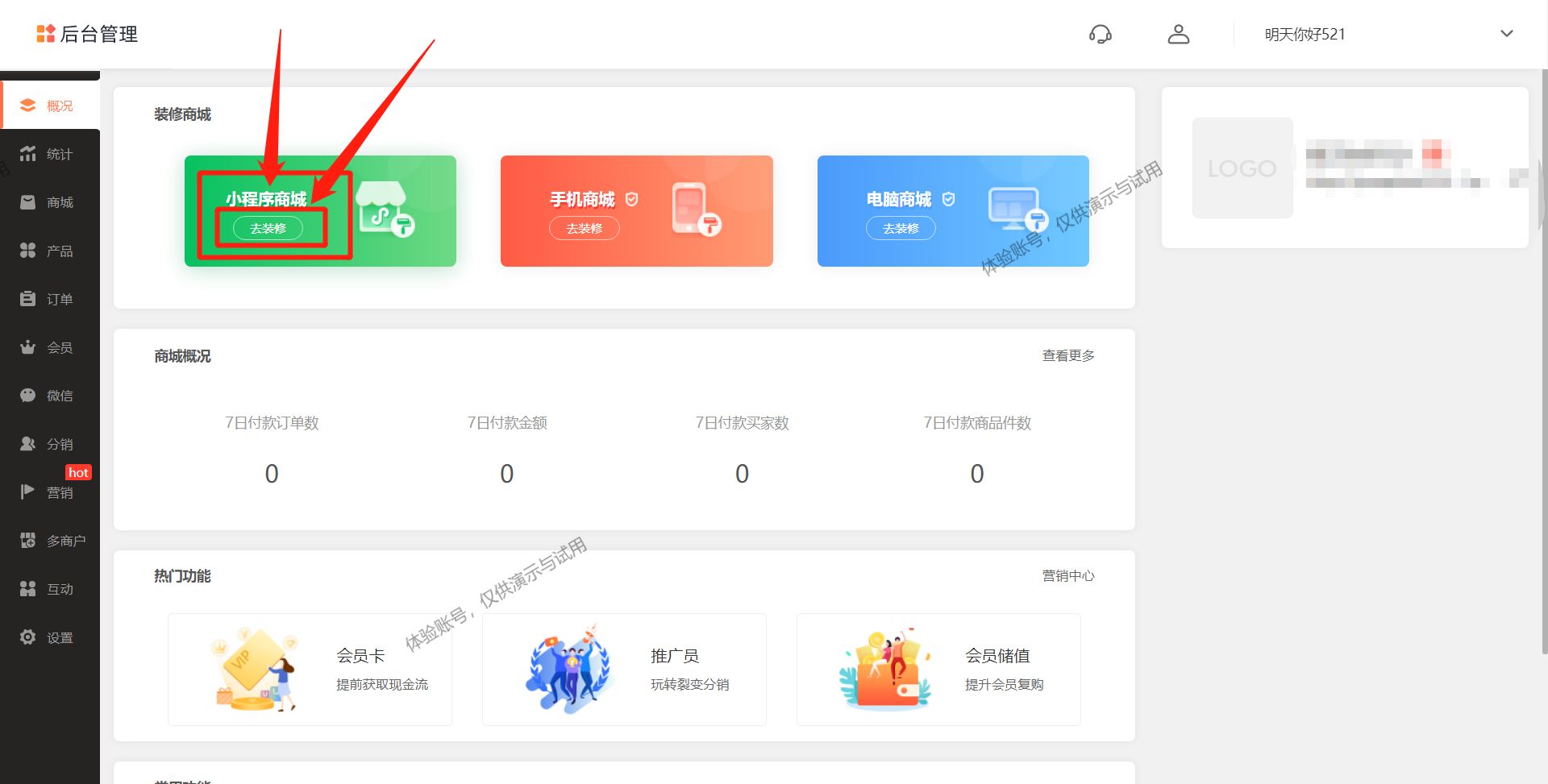Open the 营销中心 link
The height and width of the screenshot is (784, 1548).
[x=1067, y=576]
